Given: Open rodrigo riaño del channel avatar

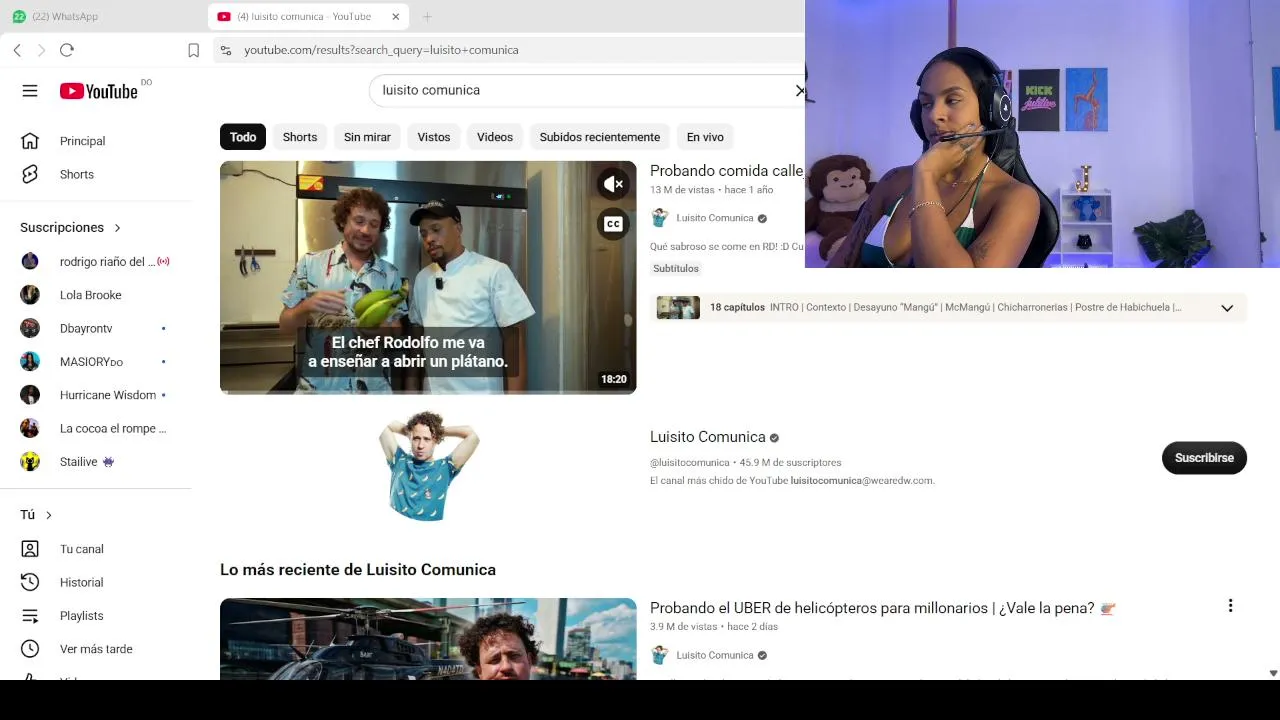Looking at the screenshot, I should coord(30,261).
